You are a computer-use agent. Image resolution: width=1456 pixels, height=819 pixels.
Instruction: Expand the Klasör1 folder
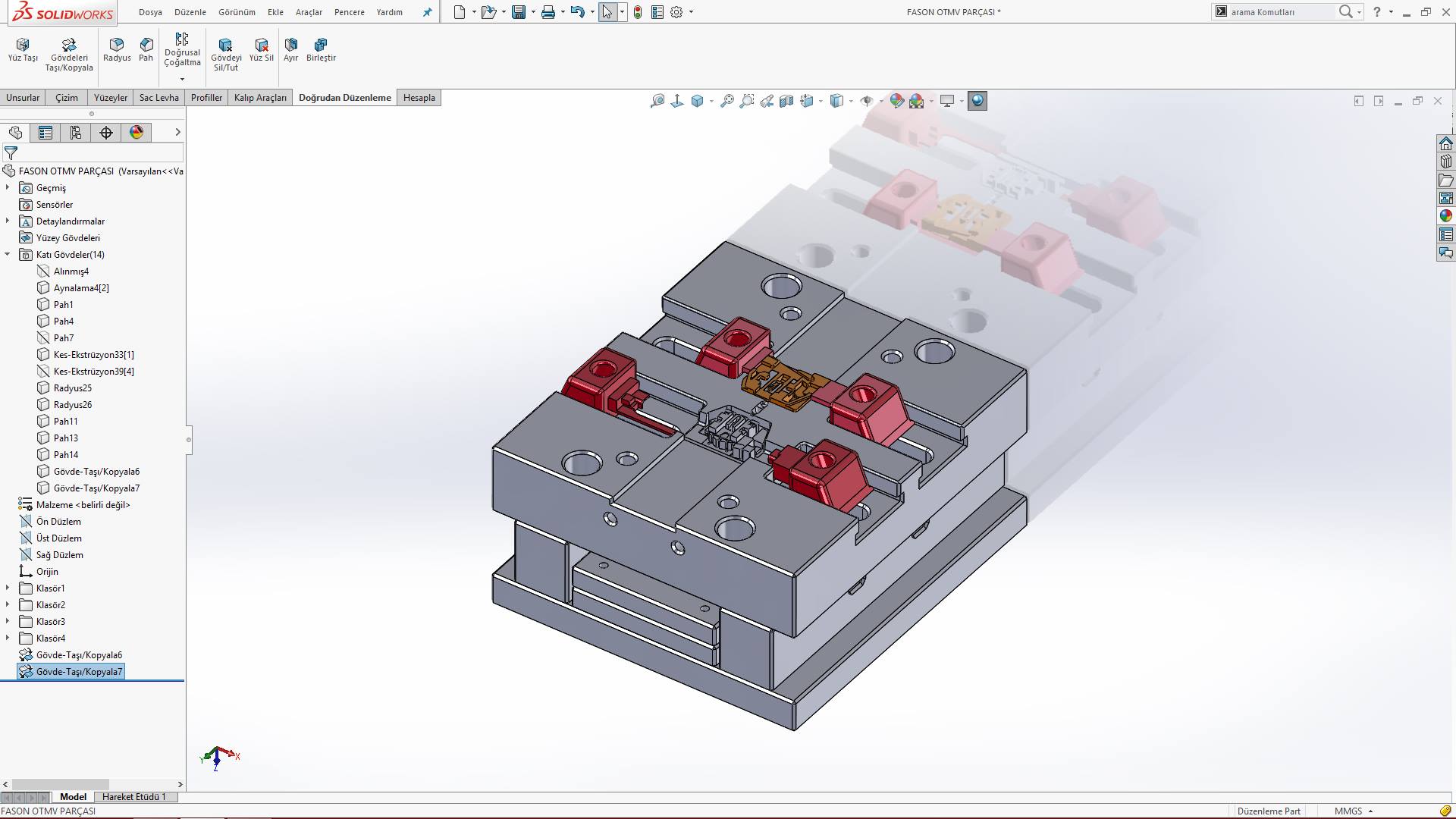pos(8,588)
